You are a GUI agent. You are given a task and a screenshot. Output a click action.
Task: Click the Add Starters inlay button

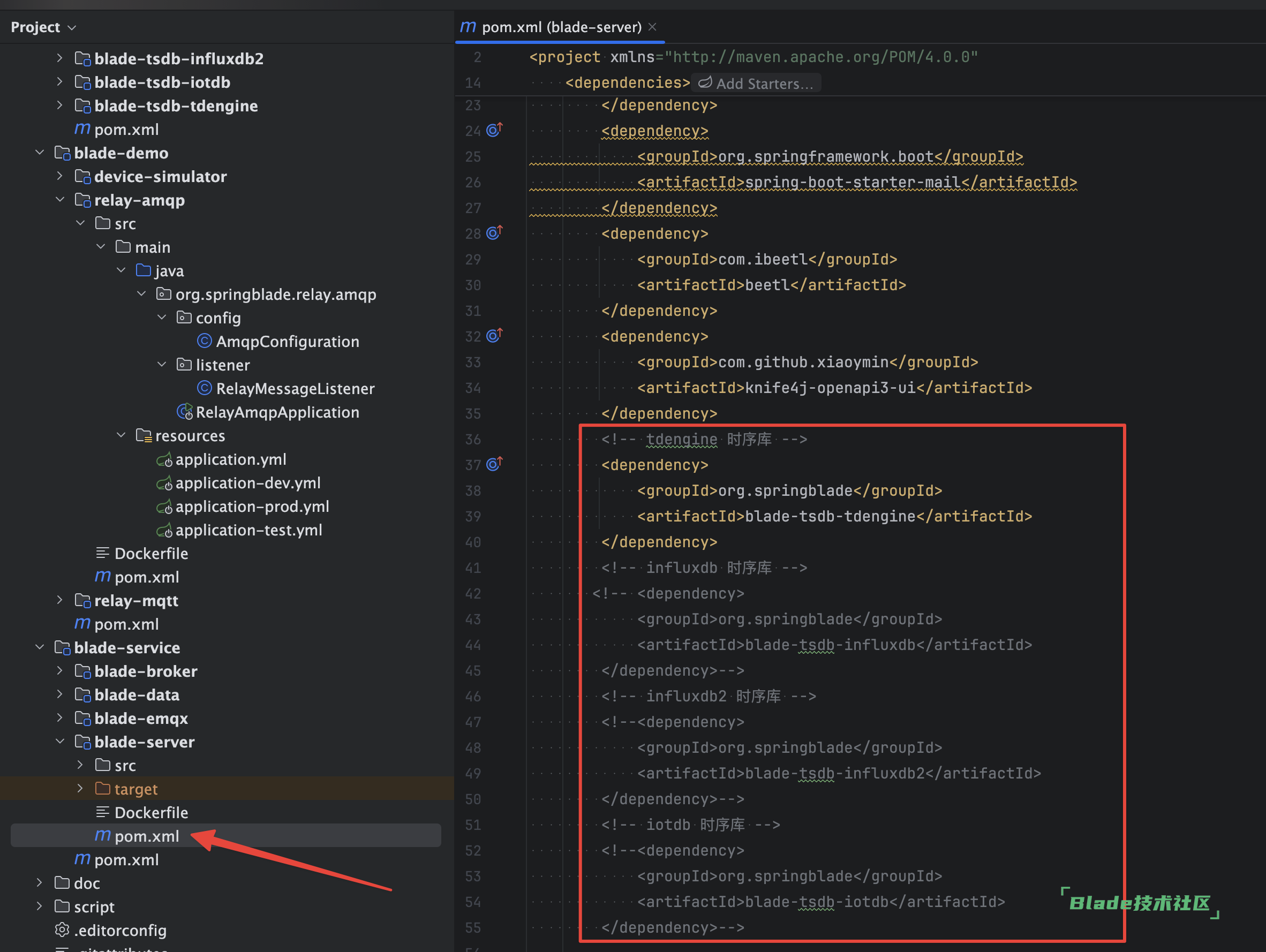(756, 83)
